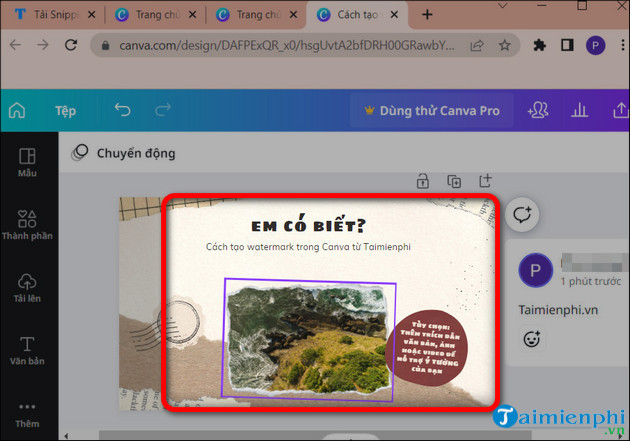Image resolution: width=630 pixels, height=441 pixels.
Task: Click the share page icon in address bar
Action: tap(477, 45)
